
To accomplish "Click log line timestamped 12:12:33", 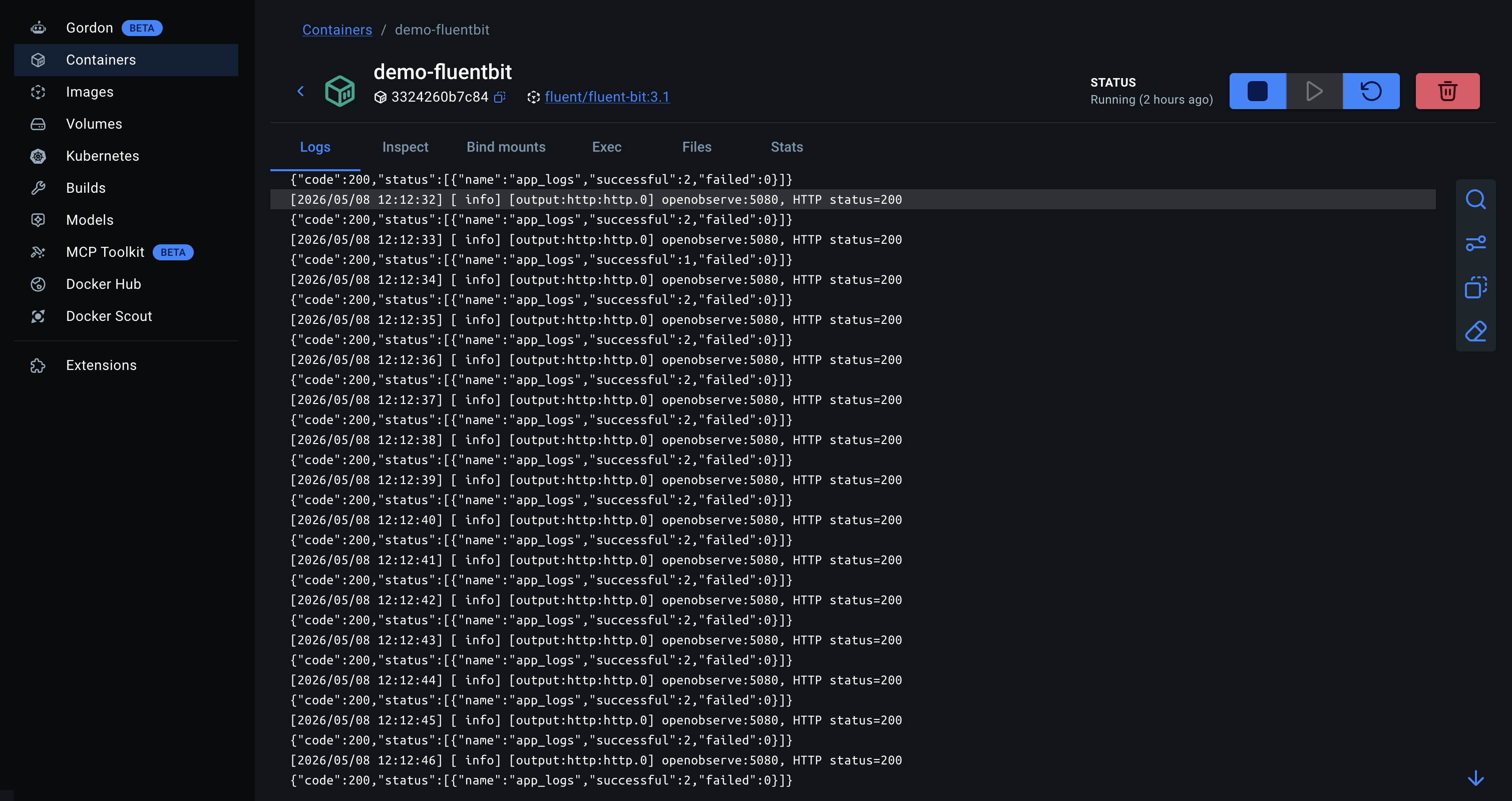I will tap(596, 240).
